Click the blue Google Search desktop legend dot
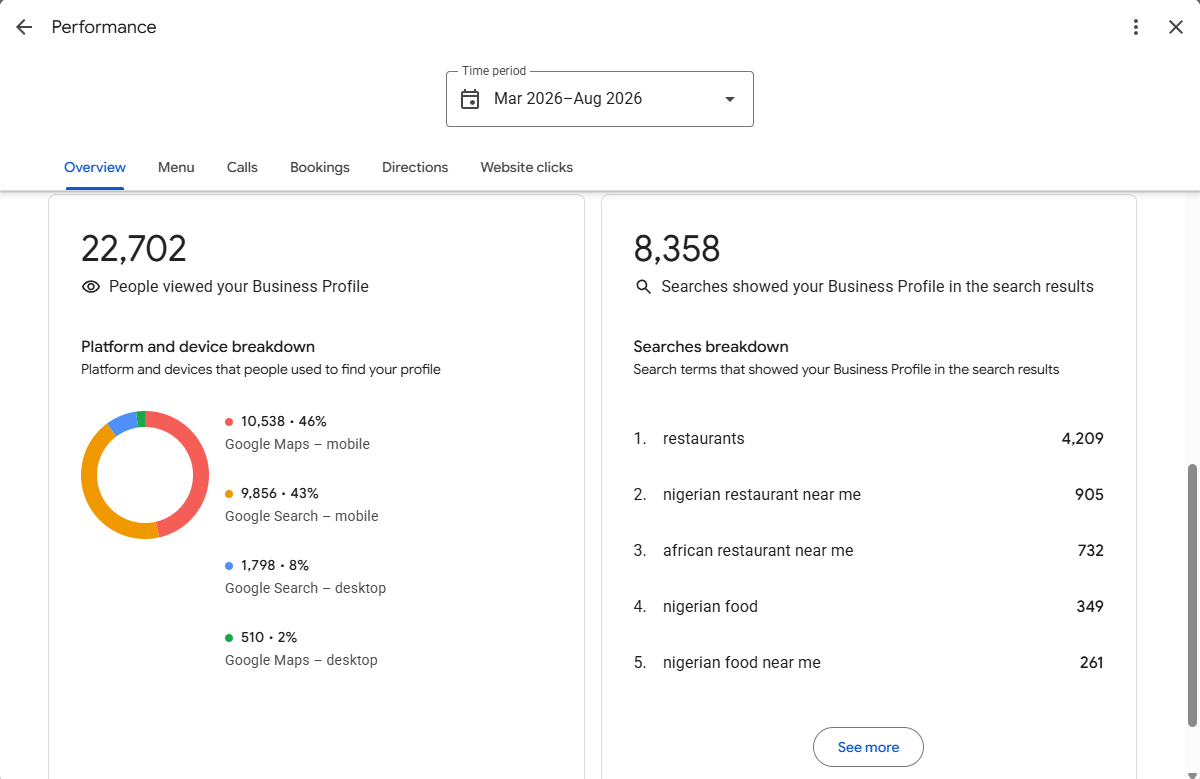Viewport: 1200px width, 779px height. (229, 566)
